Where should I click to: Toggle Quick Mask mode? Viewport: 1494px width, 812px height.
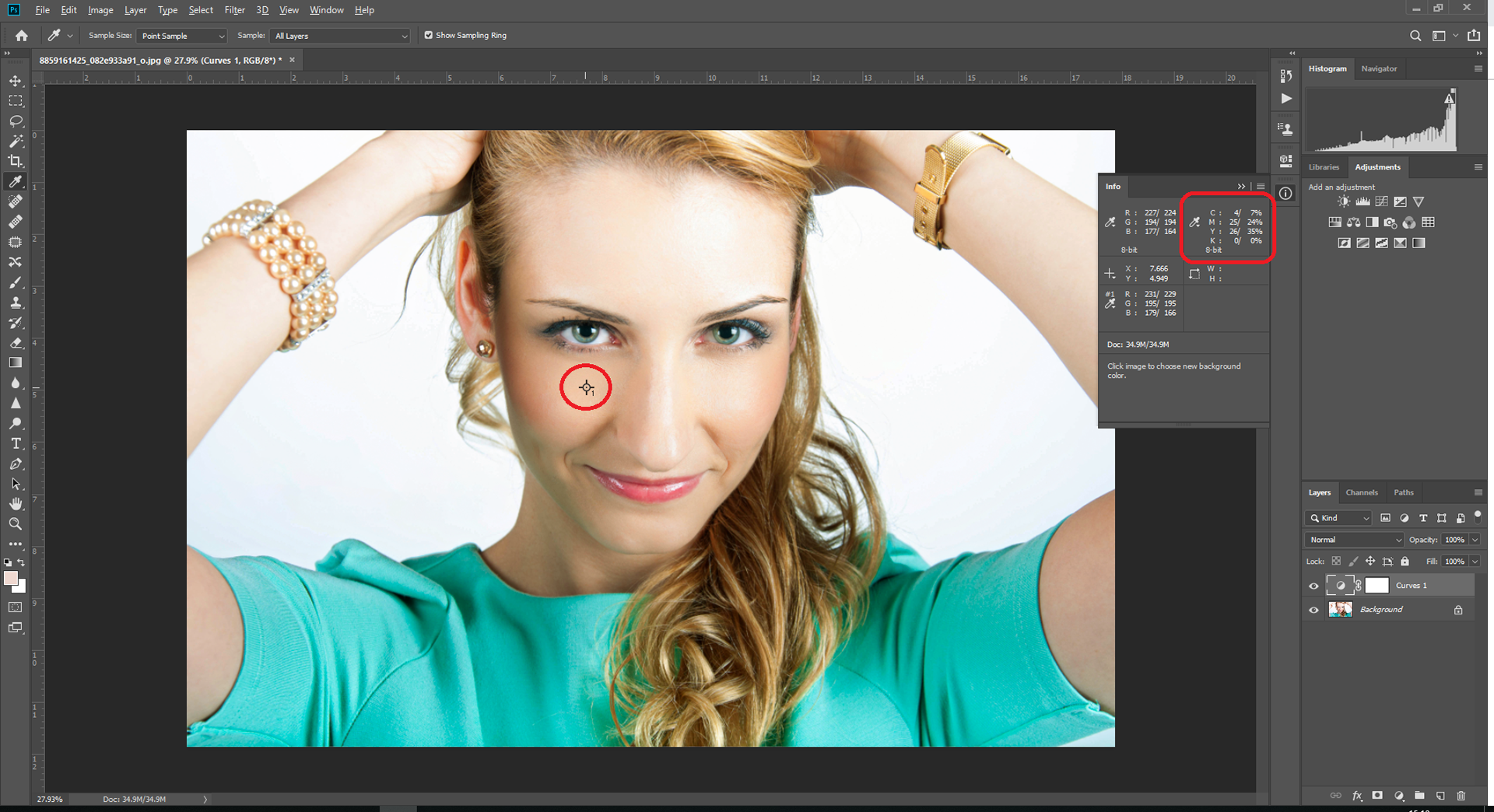(16, 607)
